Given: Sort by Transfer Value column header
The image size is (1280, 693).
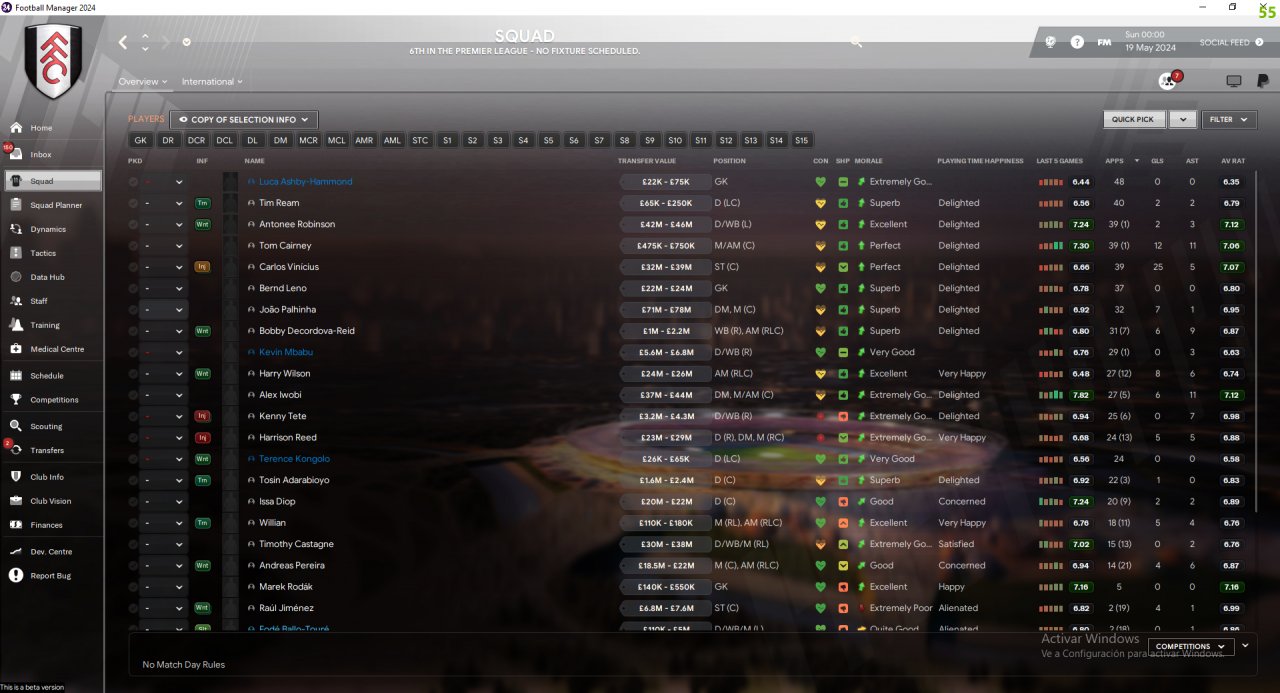Looking at the screenshot, I should 647,161.
